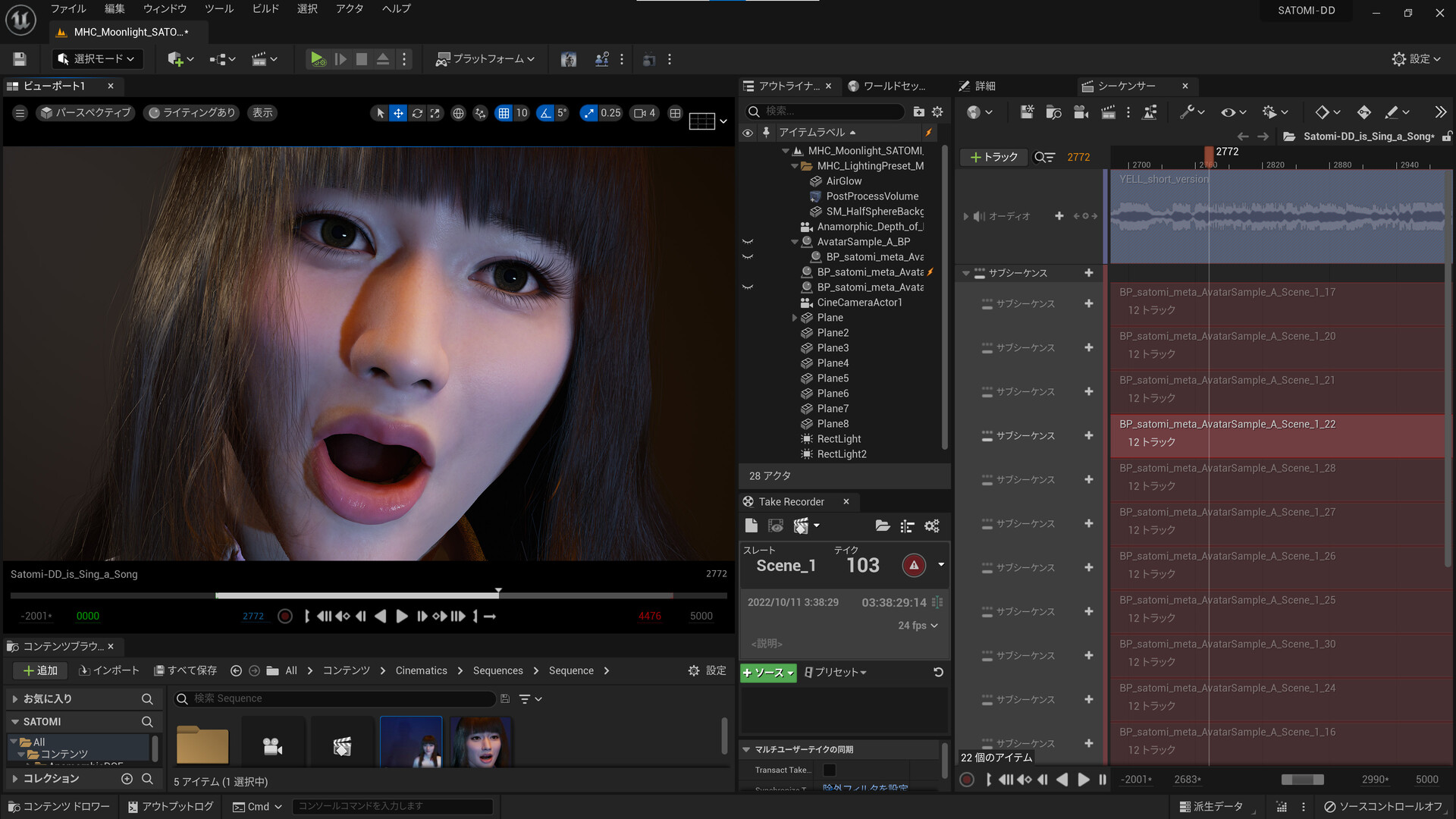Toggle Outliner visibility eye column header

click(x=748, y=133)
